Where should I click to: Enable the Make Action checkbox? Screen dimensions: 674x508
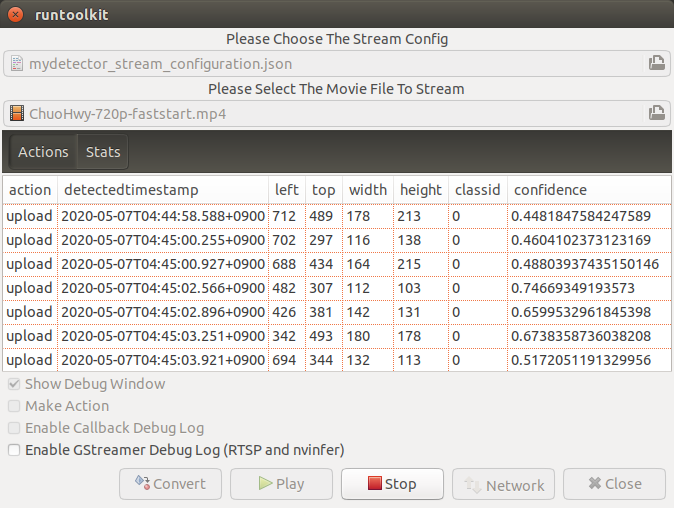click(x=14, y=406)
